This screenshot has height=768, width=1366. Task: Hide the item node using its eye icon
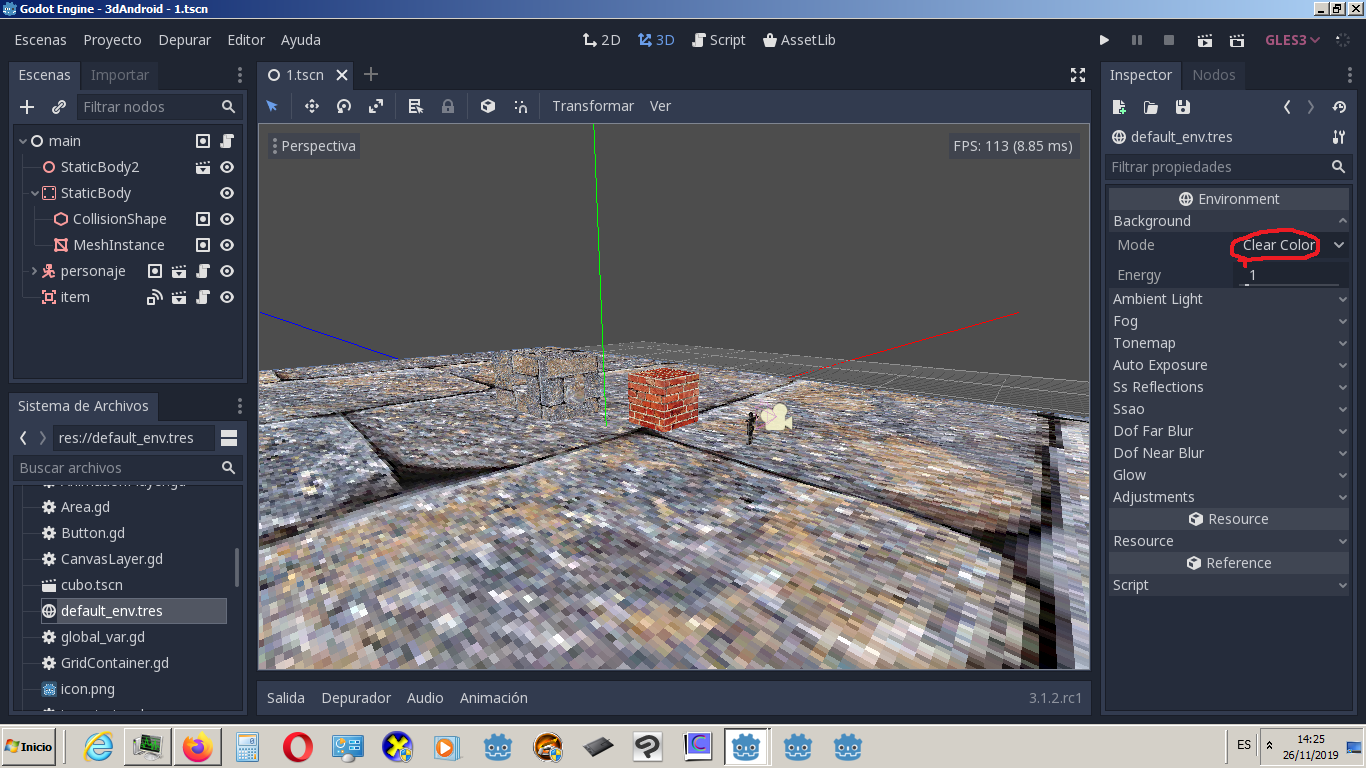226,296
